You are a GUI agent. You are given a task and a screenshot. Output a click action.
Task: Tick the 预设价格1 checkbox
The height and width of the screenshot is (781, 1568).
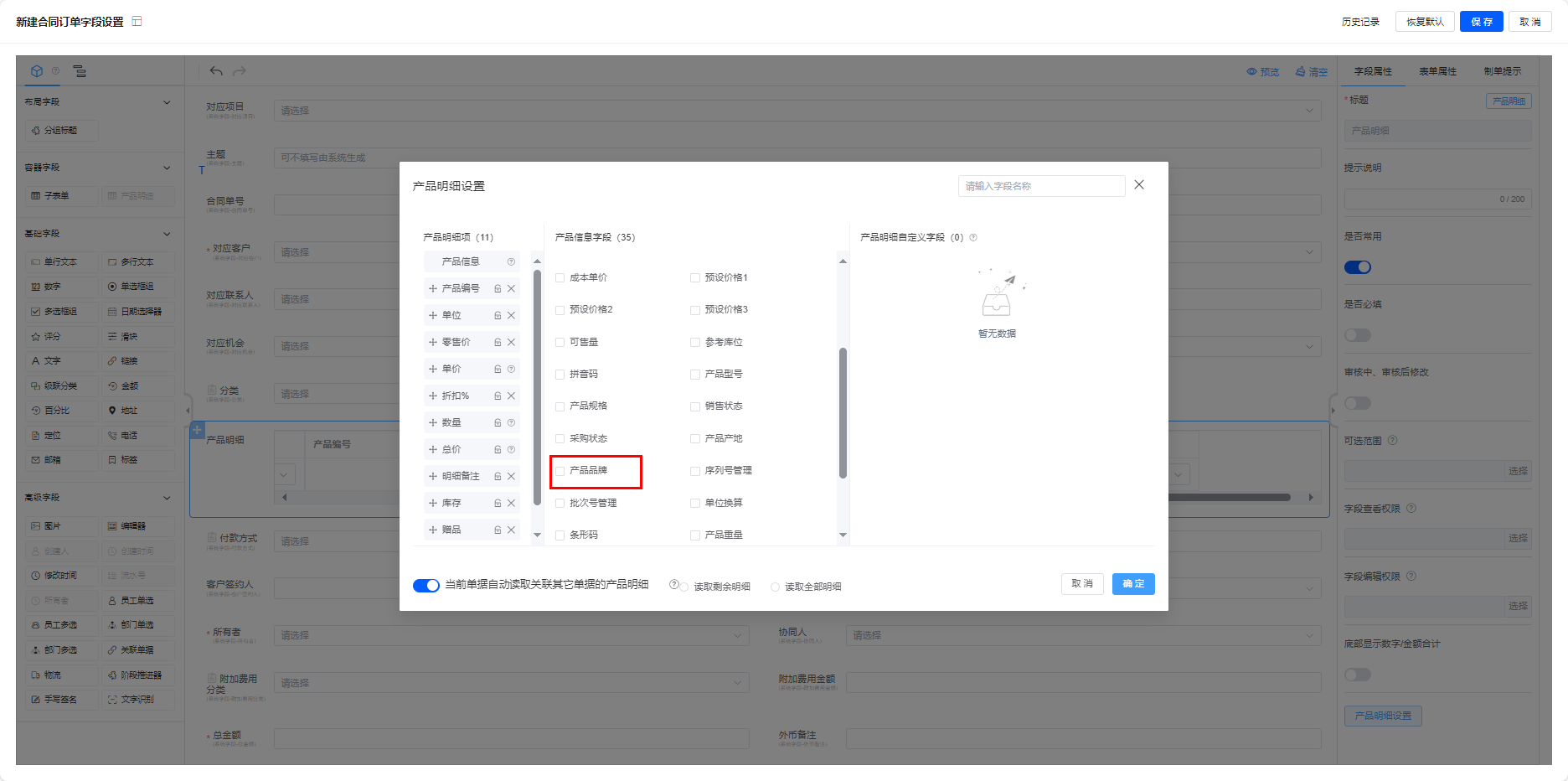695,278
